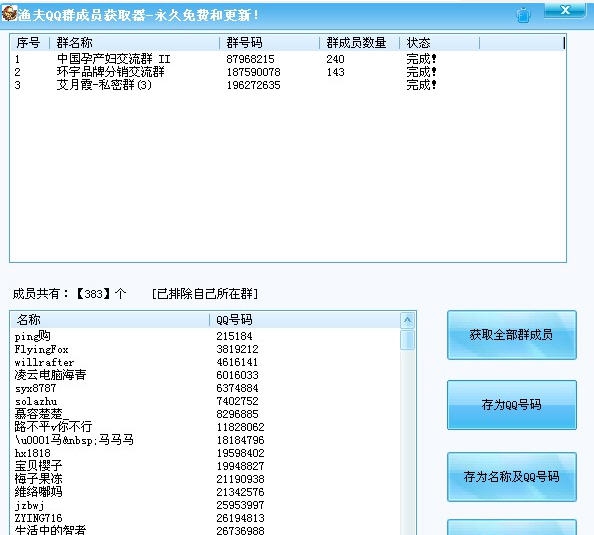Click QQ number 3819212
Image resolution: width=594 pixels, height=535 pixels.
coord(237,349)
